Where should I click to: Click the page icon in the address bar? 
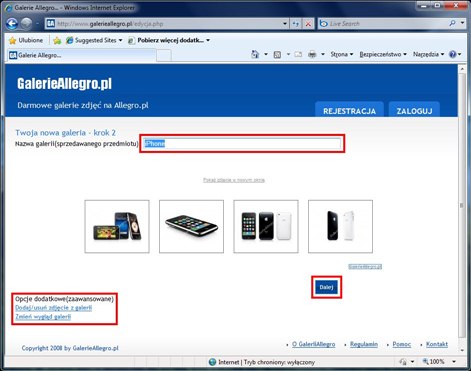[51, 24]
